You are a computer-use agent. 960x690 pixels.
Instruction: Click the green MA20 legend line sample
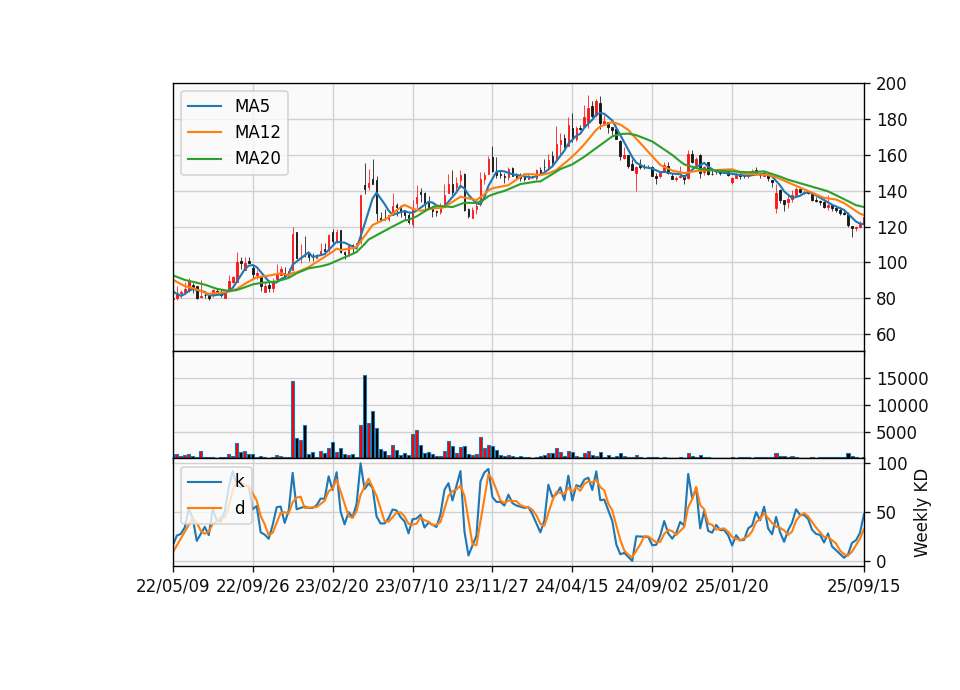click(204, 158)
